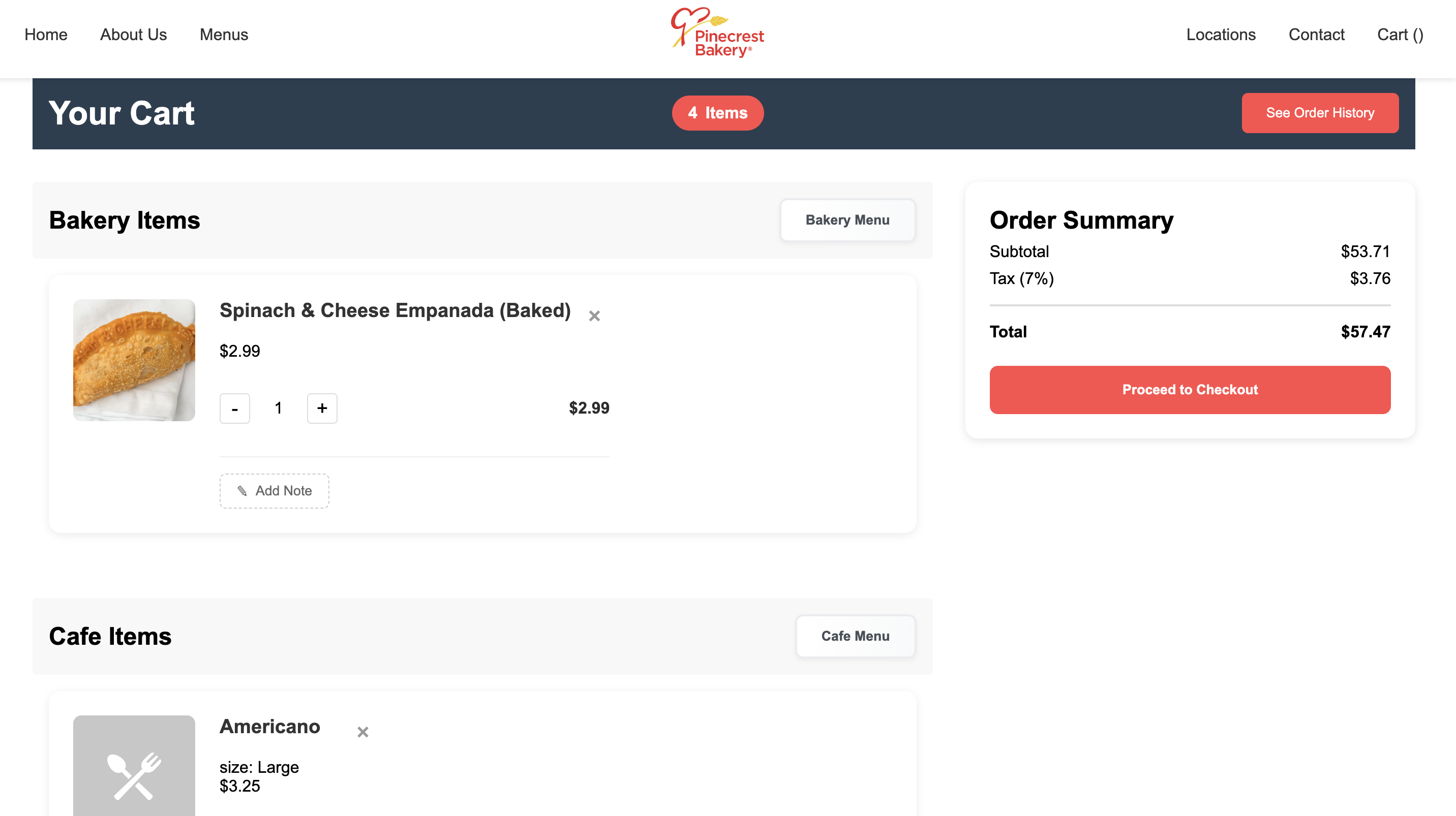Open the Cafe Menu
The height and width of the screenshot is (816, 1456).
point(855,636)
